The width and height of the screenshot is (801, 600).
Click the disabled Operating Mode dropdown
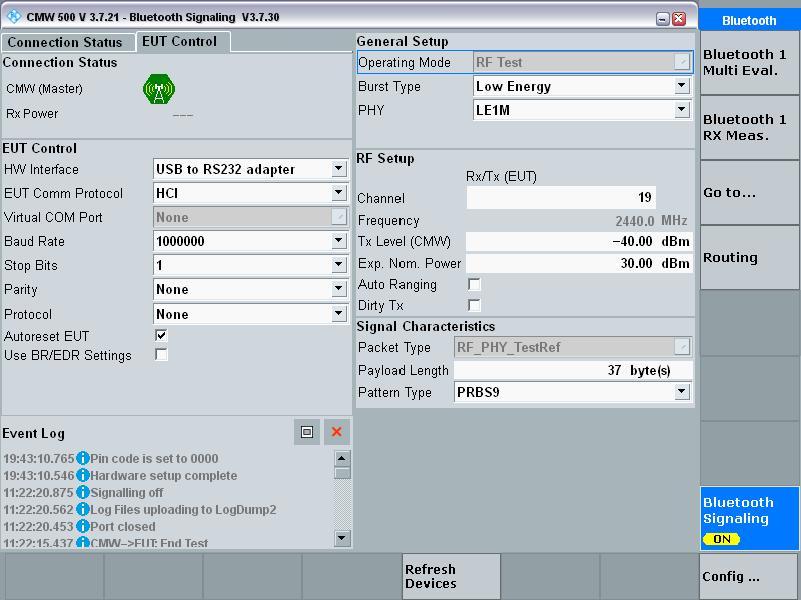click(582, 62)
